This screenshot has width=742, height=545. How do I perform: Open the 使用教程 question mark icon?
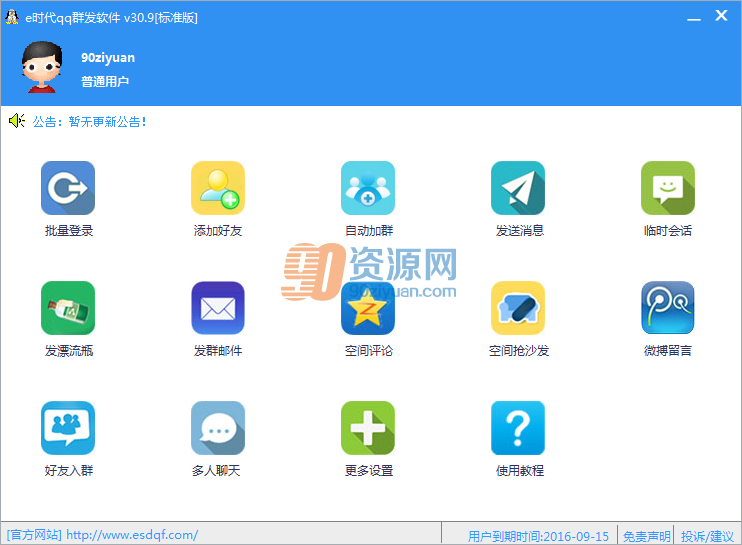point(518,428)
